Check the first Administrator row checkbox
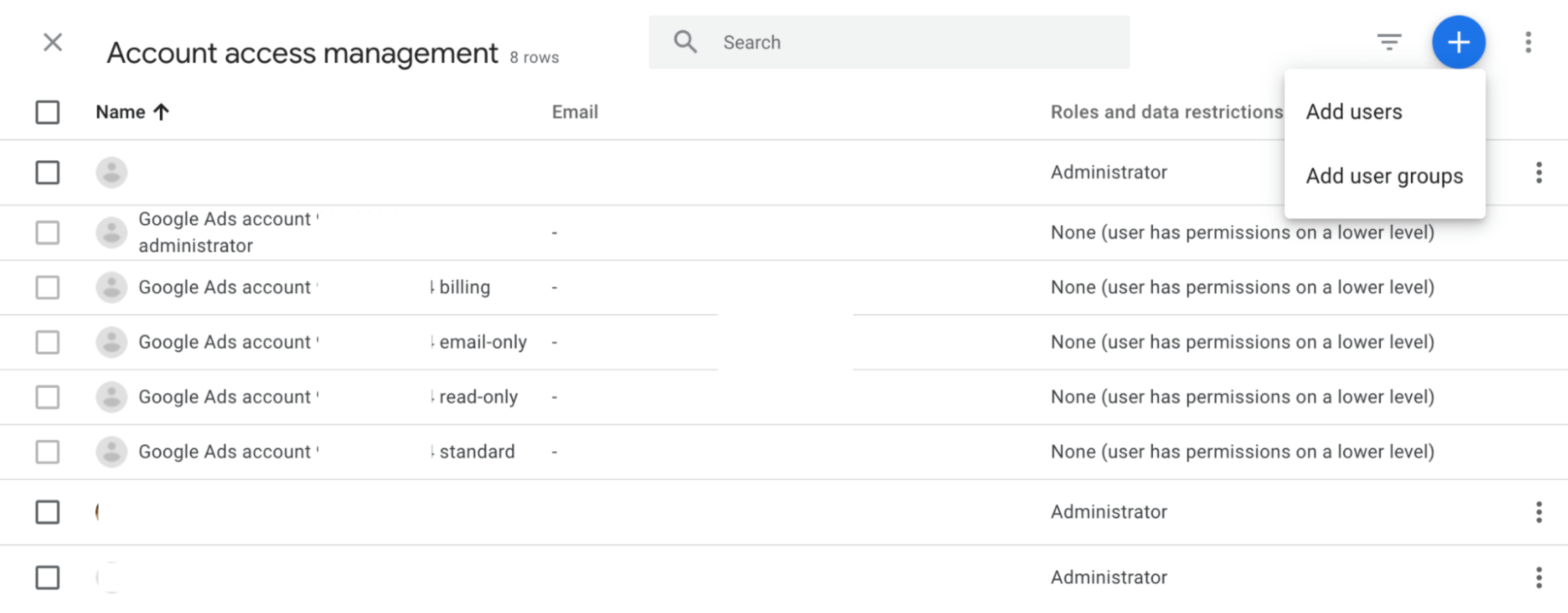1568x613 pixels. (x=48, y=173)
